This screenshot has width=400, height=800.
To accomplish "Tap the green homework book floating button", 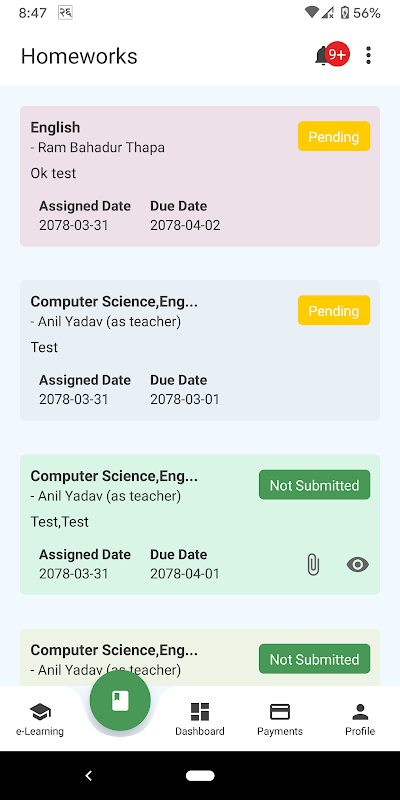I will click(120, 701).
